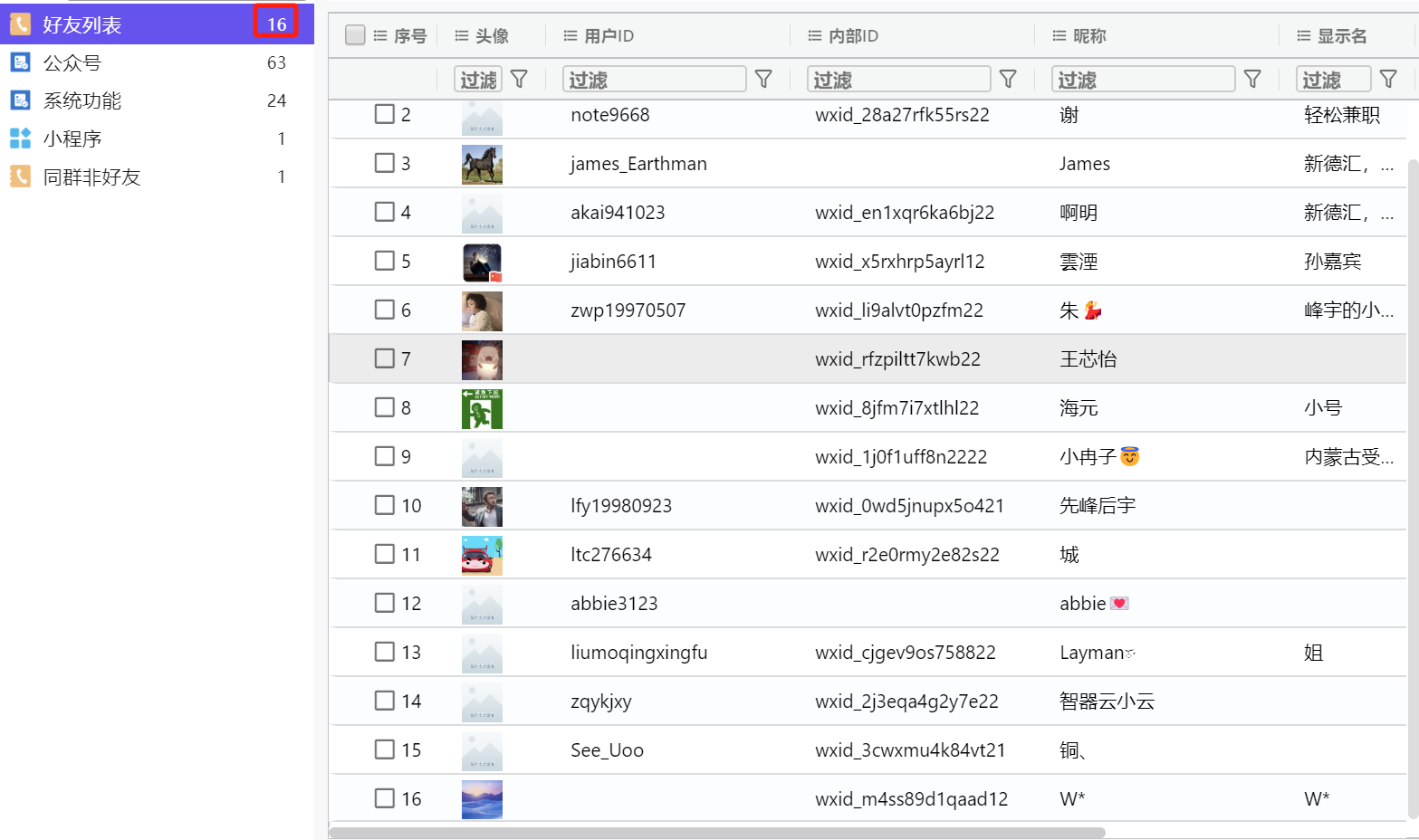Select user ID cell zqykjxy
Screen dimensions: 1419x840
pos(601,702)
